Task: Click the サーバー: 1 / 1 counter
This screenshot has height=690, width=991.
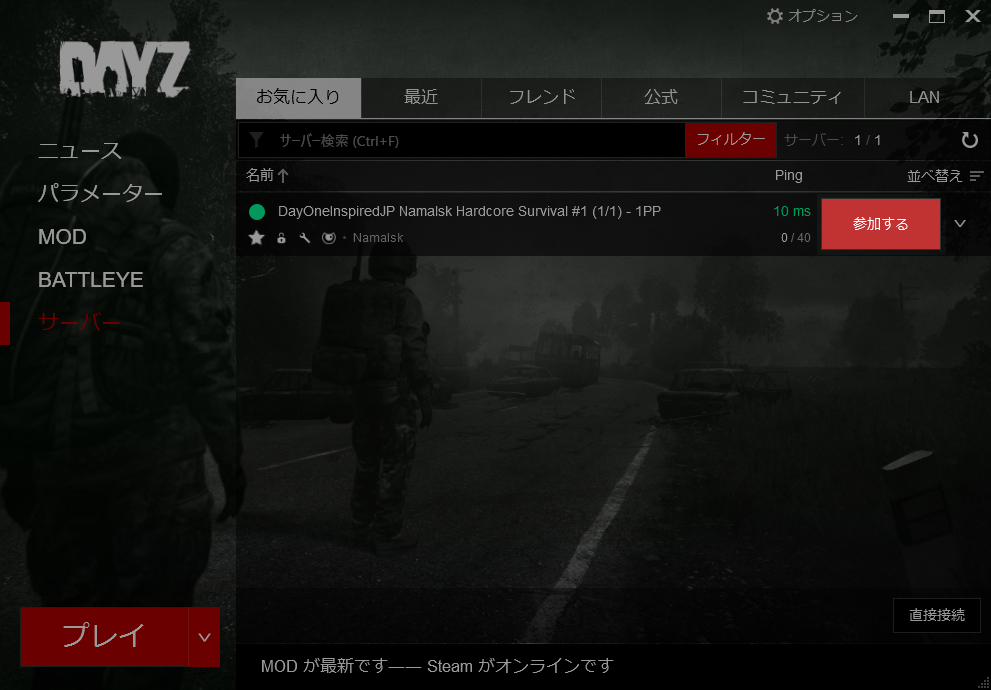Action: pyautogui.click(x=832, y=140)
